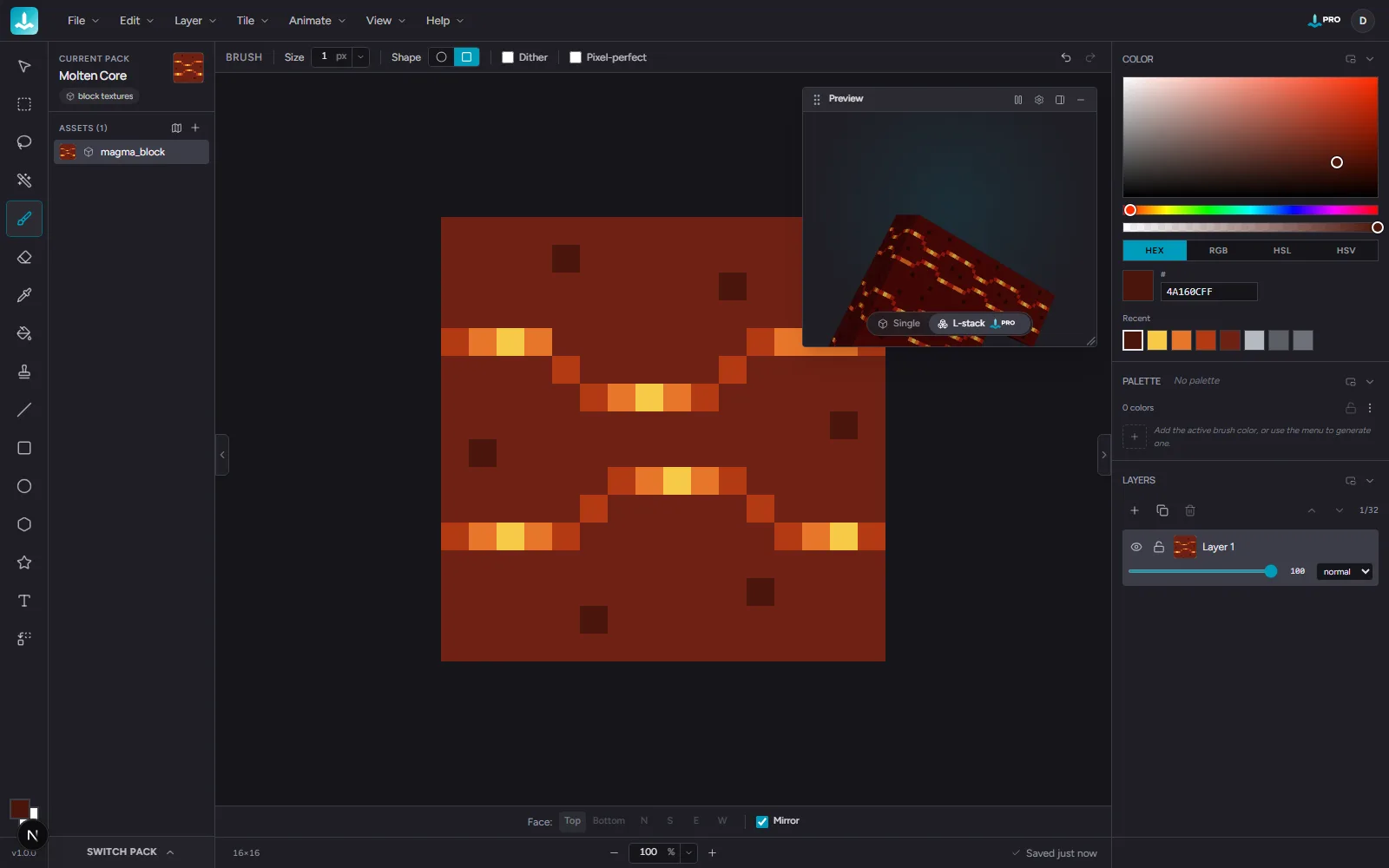Open the Layer menu
The image size is (1389, 868).
(195, 21)
